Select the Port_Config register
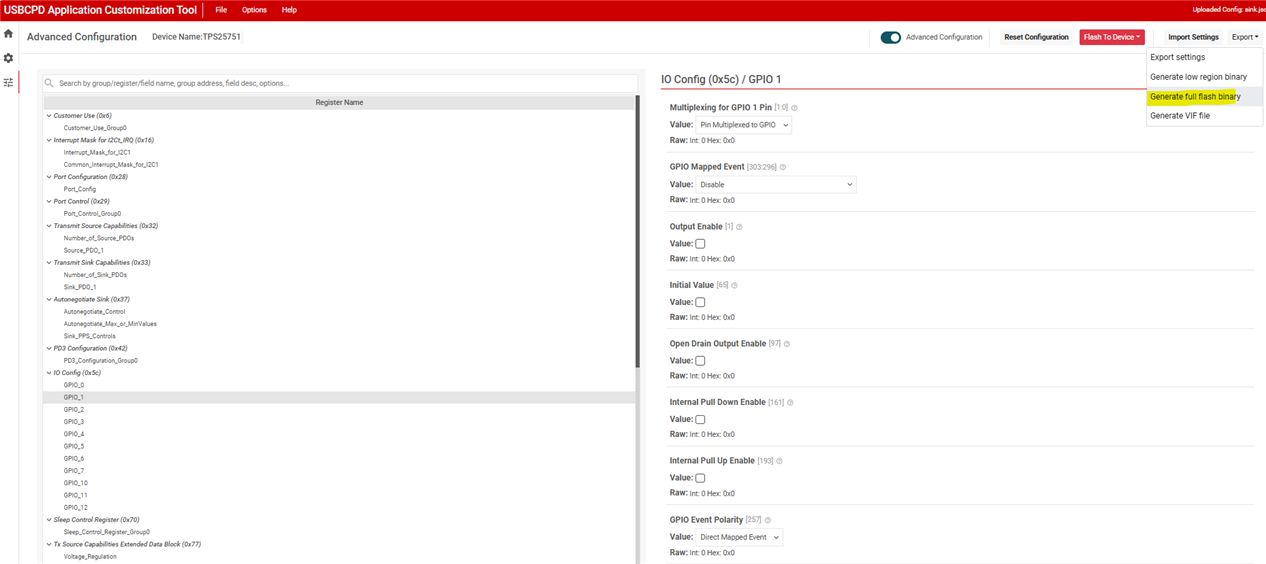Screen dimensions: 1266x564 (80, 189)
